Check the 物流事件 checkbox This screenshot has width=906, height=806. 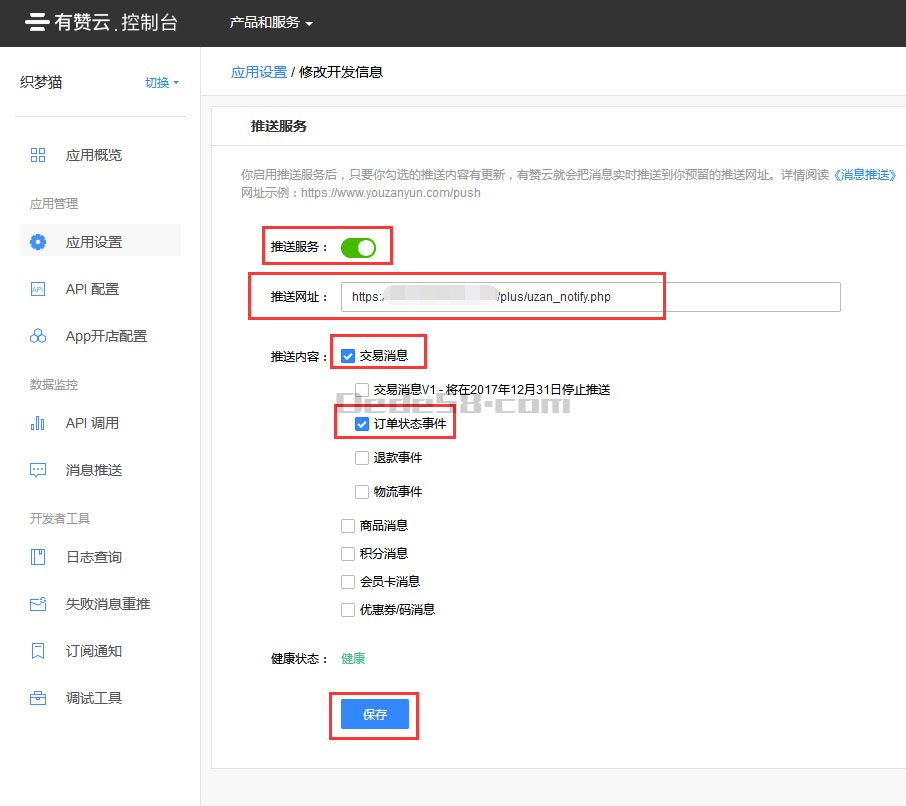click(362, 492)
